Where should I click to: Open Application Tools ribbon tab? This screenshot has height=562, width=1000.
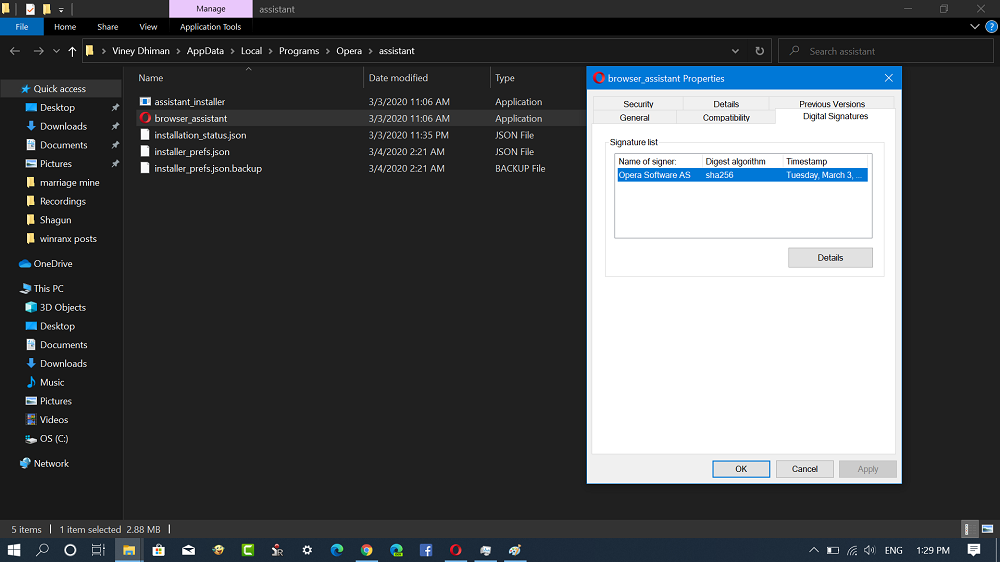pyautogui.click(x=210, y=27)
